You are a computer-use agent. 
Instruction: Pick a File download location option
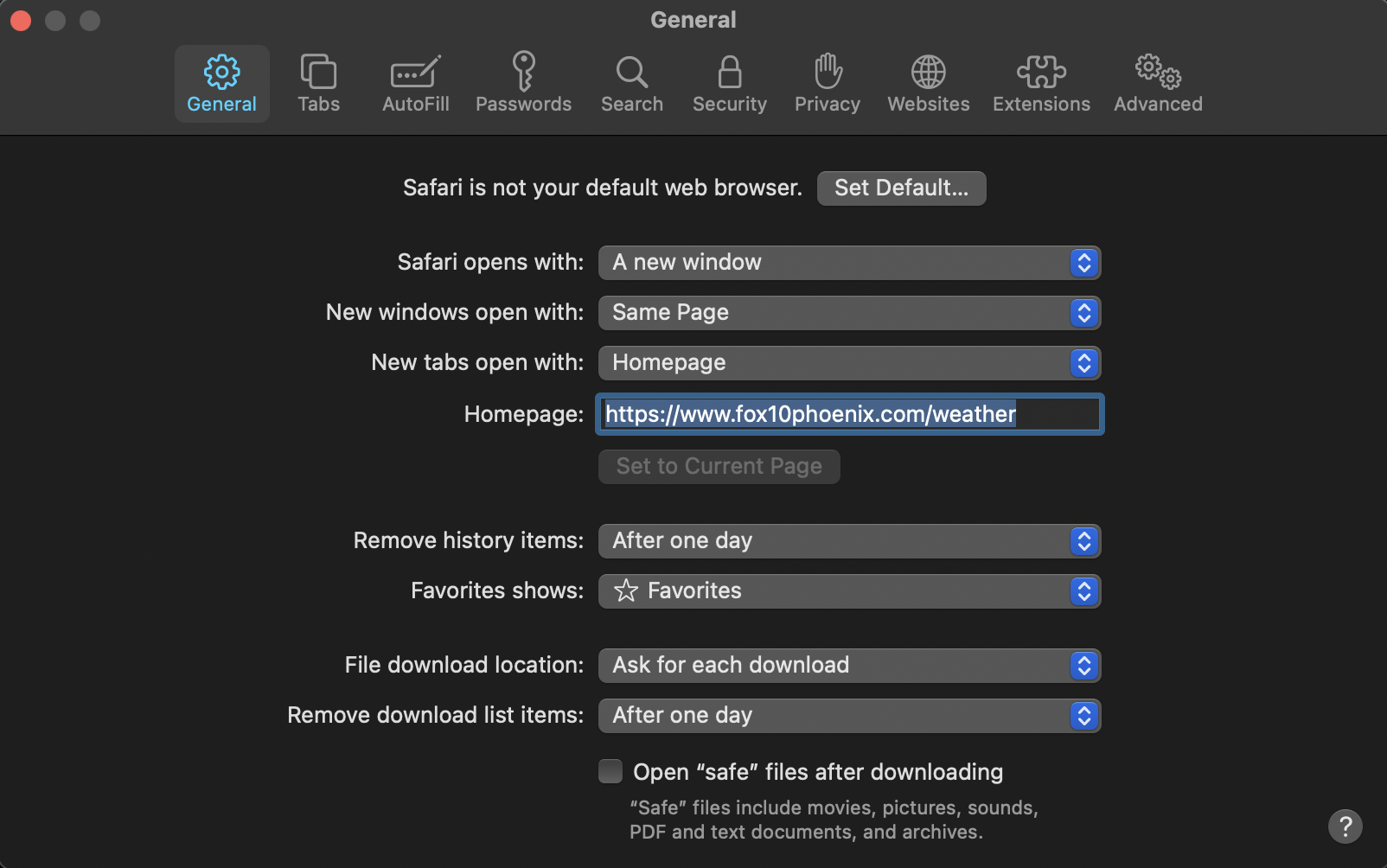[849, 666]
